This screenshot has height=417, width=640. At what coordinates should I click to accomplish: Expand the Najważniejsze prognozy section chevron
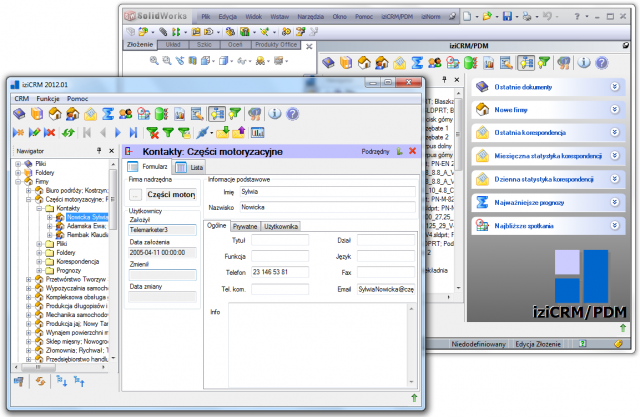click(x=615, y=202)
